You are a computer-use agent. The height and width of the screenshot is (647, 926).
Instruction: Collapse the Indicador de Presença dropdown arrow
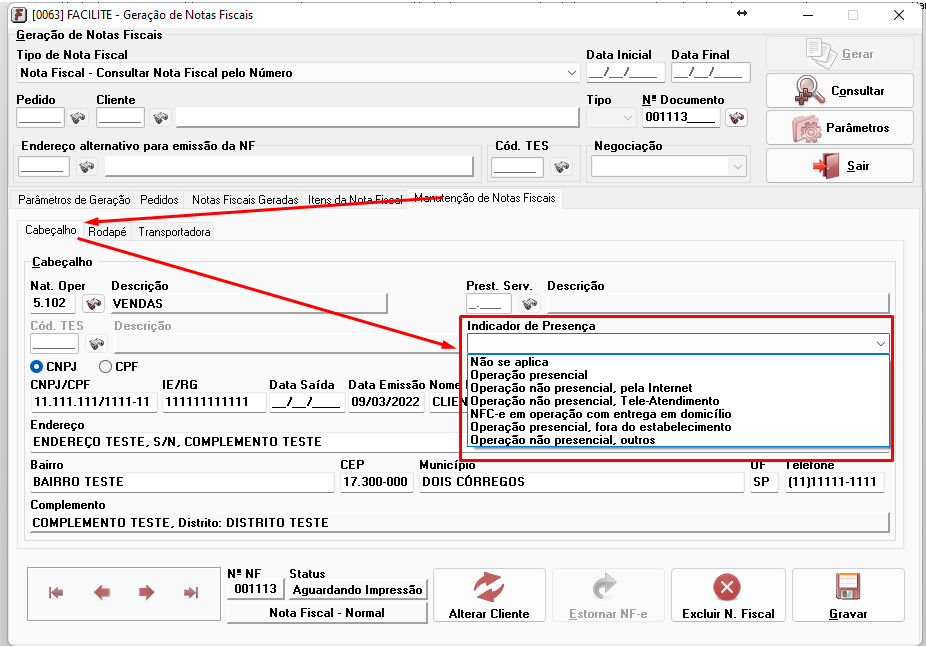pos(881,344)
